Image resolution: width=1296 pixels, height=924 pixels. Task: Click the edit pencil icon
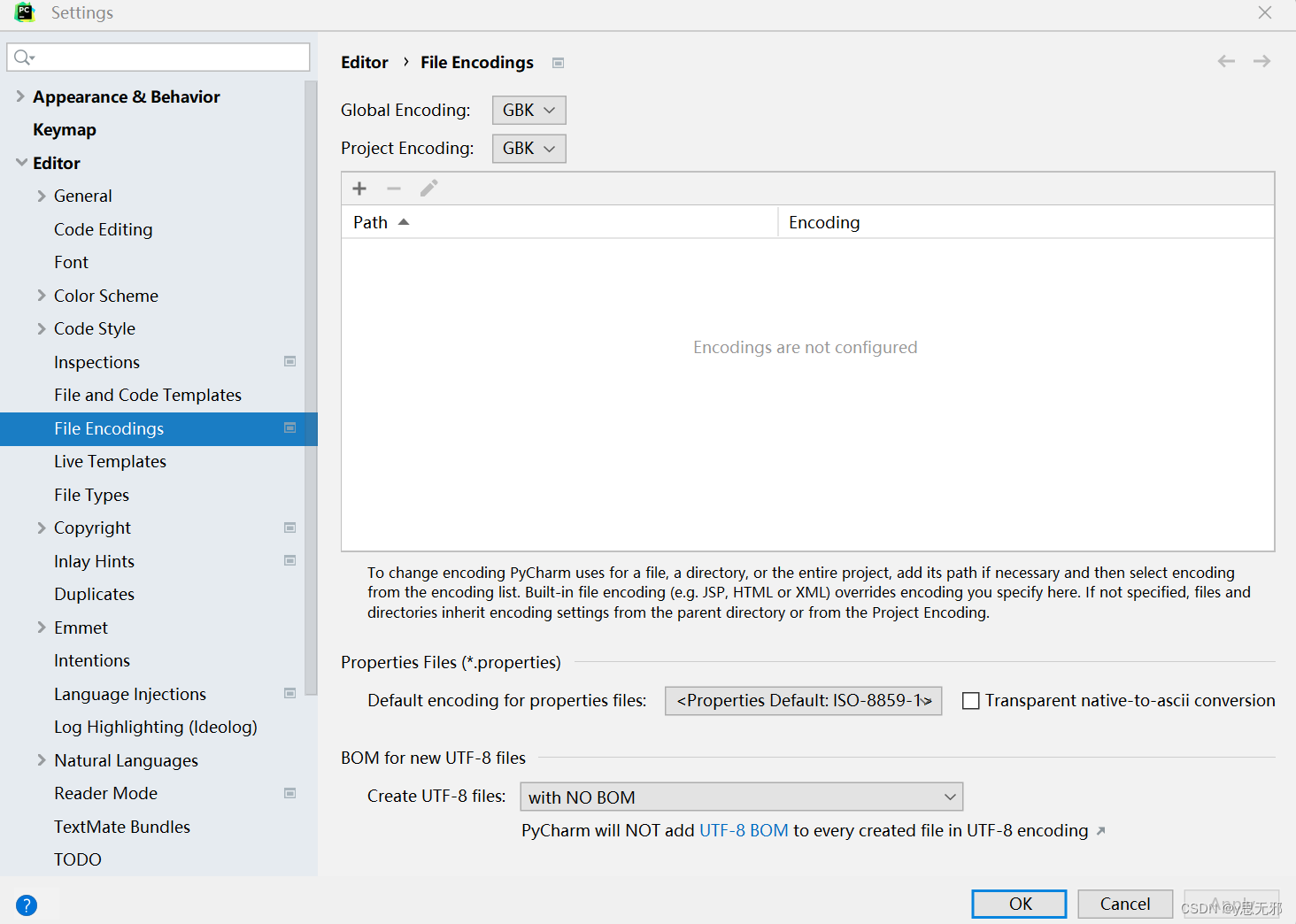(x=428, y=189)
